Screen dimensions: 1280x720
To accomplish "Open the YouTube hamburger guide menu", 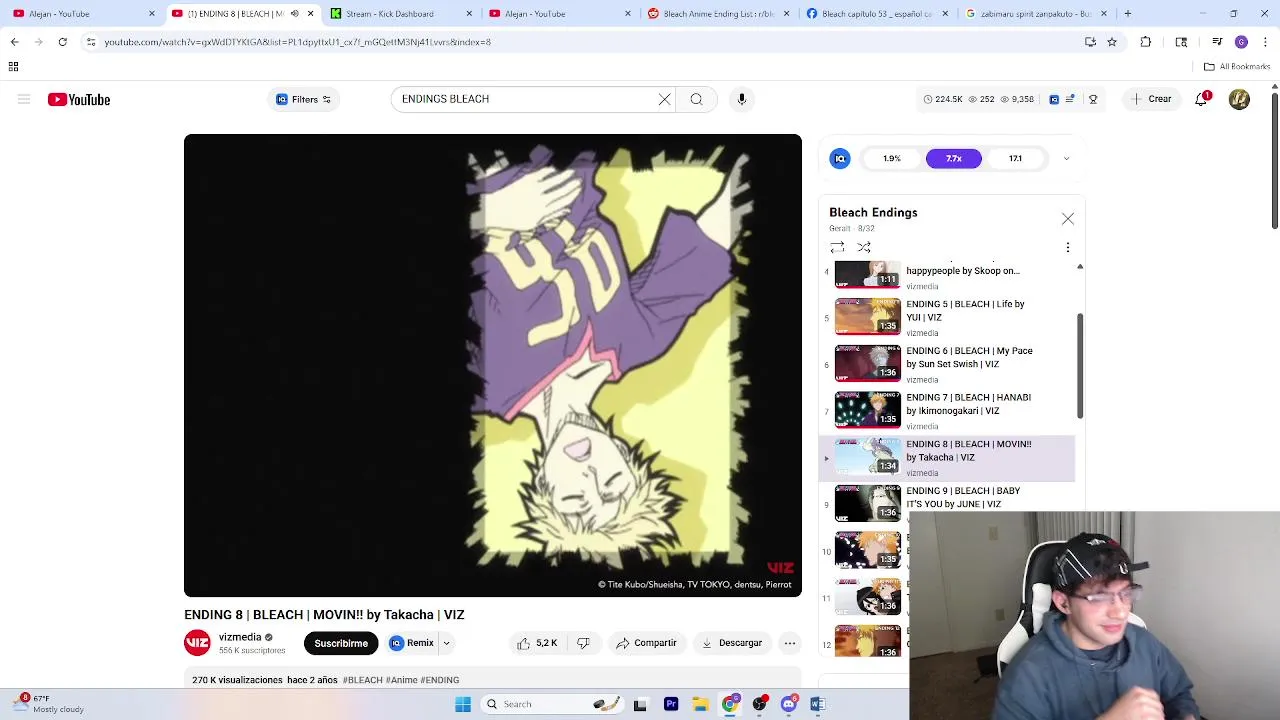I will pos(24,100).
